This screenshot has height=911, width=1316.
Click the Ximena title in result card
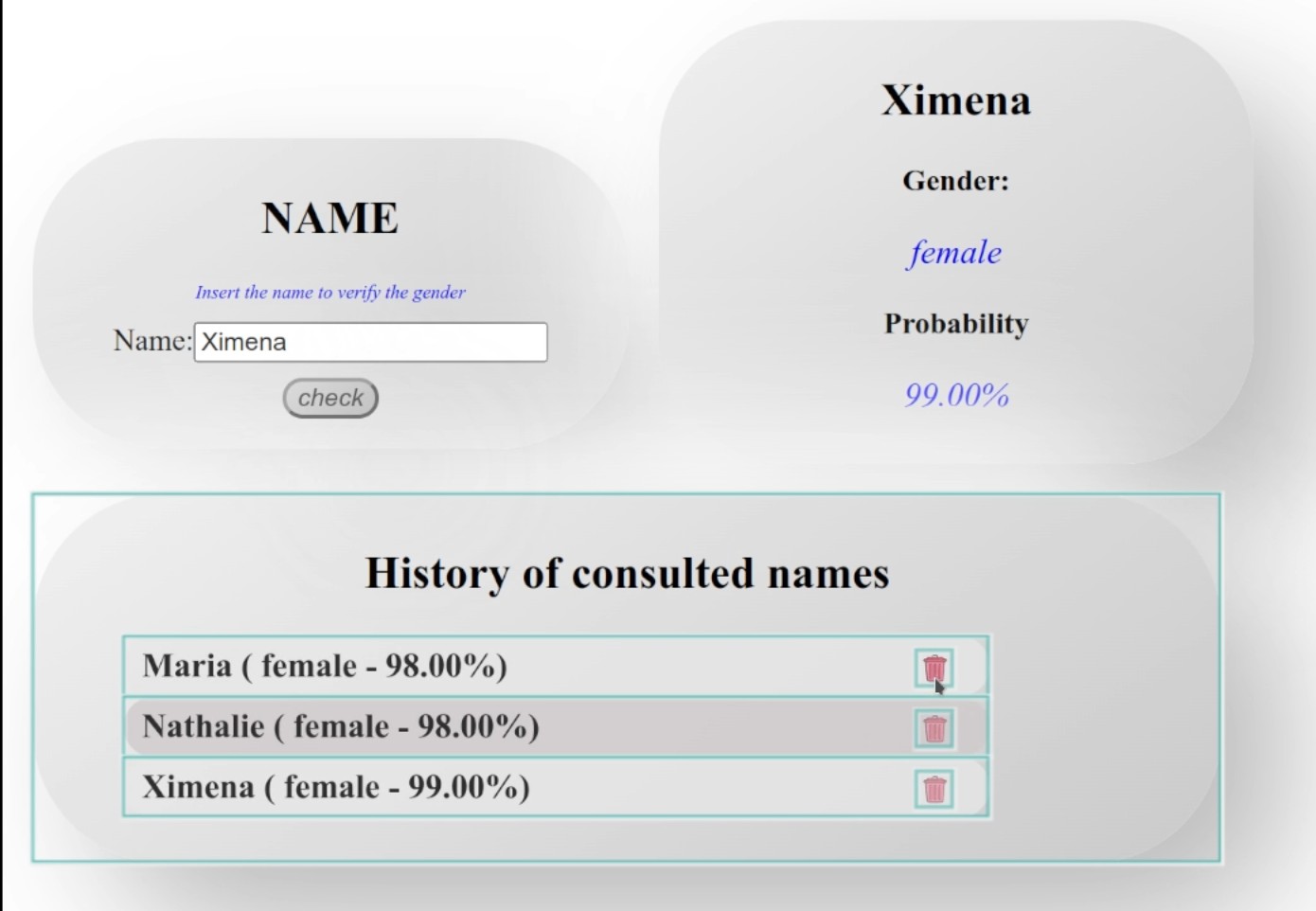click(x=955, y=100)
